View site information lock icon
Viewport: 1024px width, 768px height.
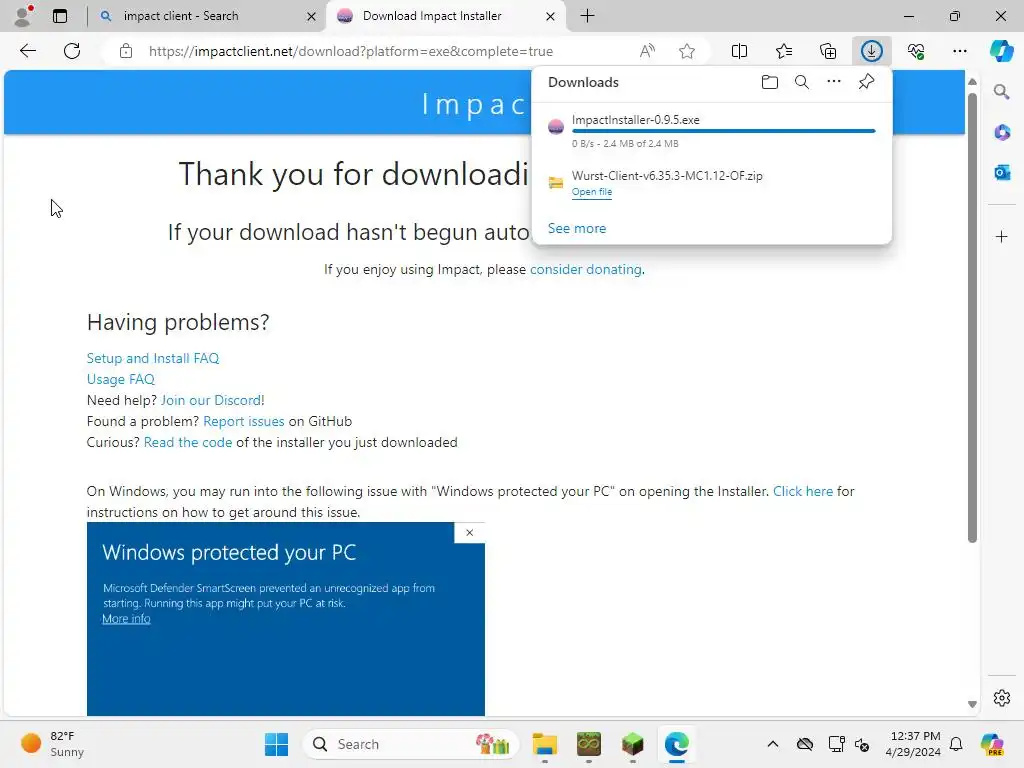tap(126, 51)
